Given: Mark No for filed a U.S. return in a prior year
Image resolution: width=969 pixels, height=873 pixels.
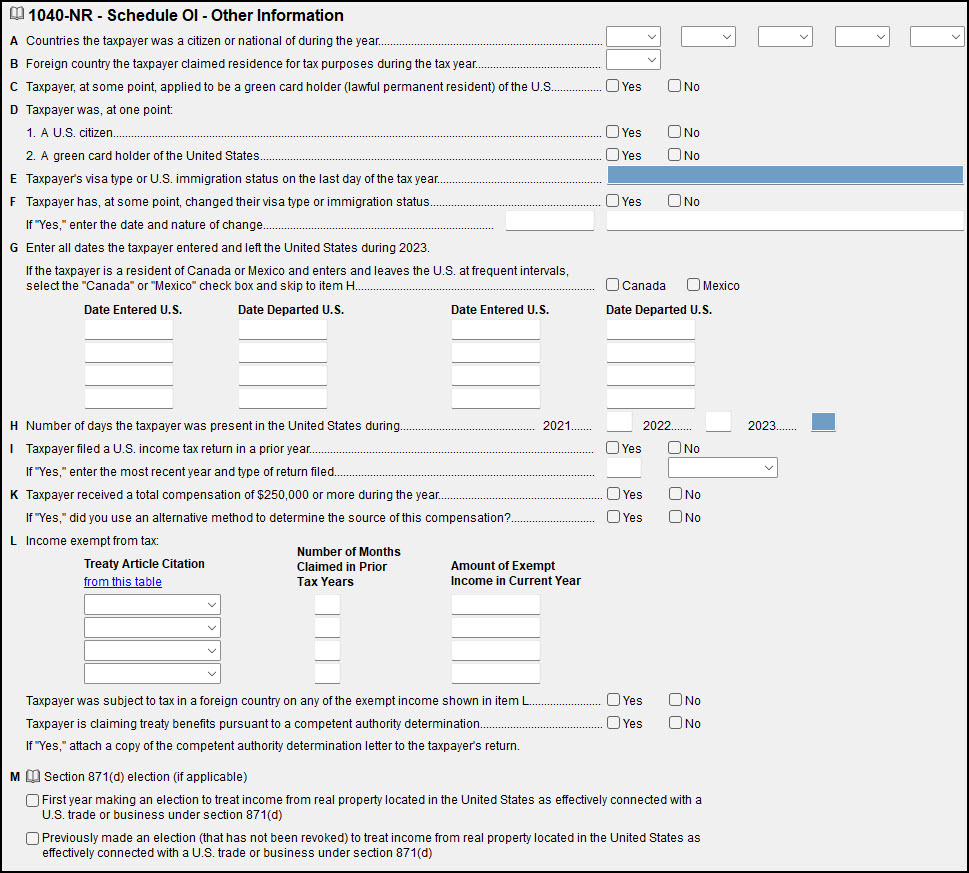Looking at the screenshot, I should pyautogui.click(x=674, y=448).
